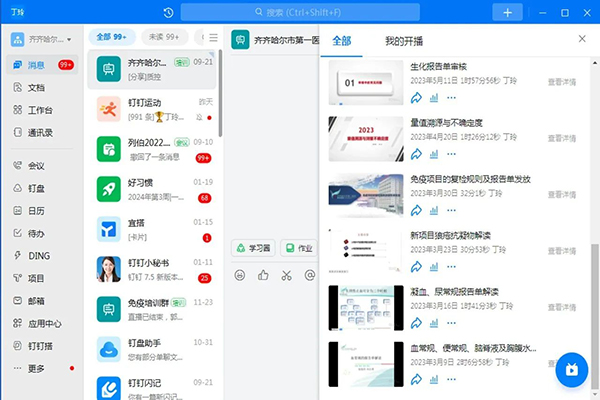Screen dimensions: 600x400
Task: View statistics for 免疫项目的复检规则 recording
Action: pos(434,210)
